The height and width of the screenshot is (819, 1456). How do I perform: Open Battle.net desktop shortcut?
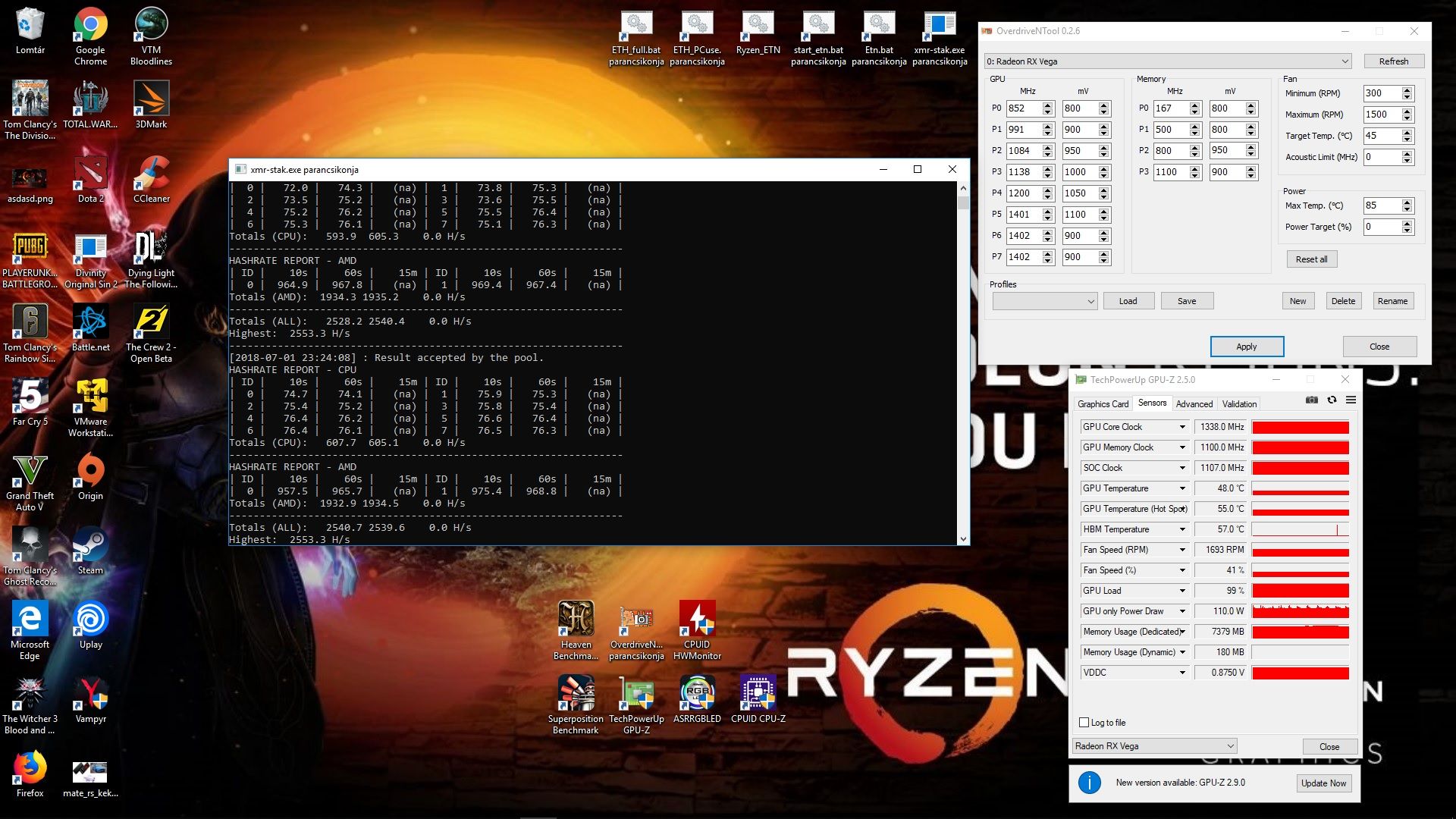click(x=90, y=328)
